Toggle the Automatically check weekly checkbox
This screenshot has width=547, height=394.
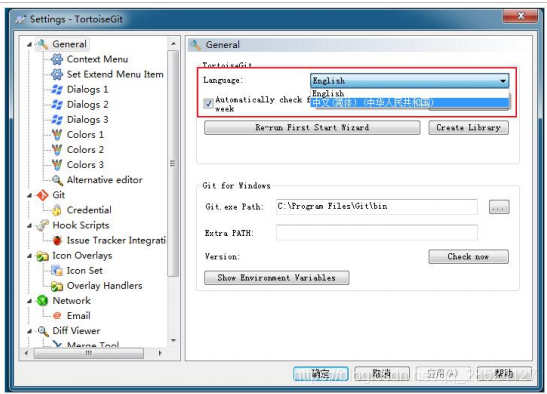tap(208, 104)
